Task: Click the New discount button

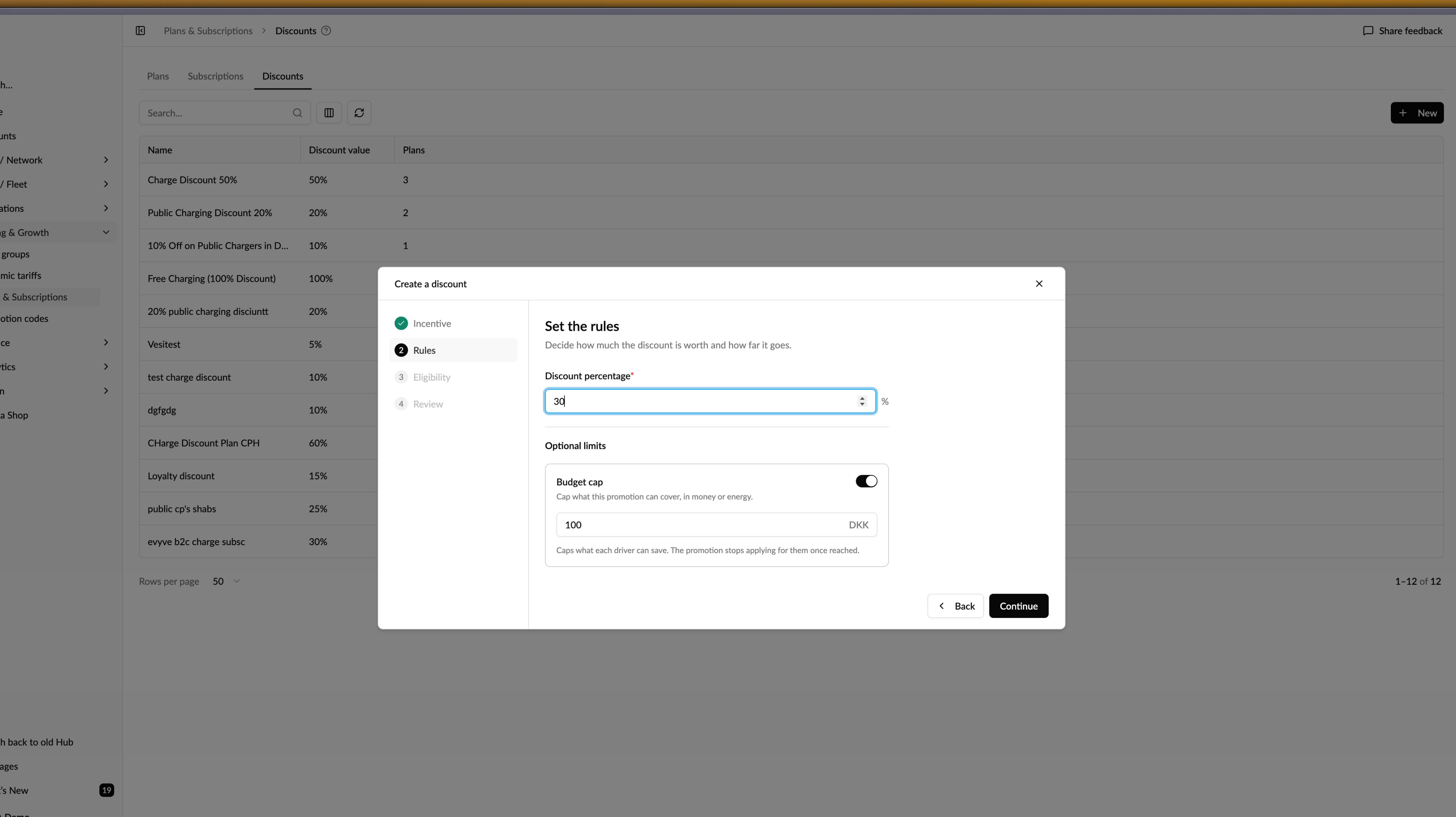Action: coord(1417,113)
